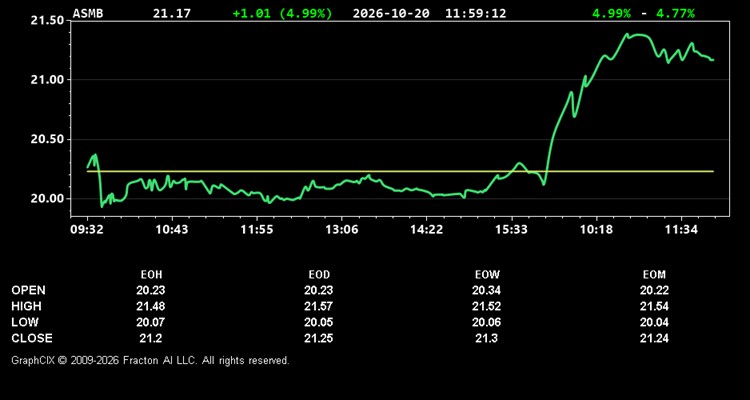Screen dimensions: 750x400
Task: Click the EOH column header
Action: (151, 275)
